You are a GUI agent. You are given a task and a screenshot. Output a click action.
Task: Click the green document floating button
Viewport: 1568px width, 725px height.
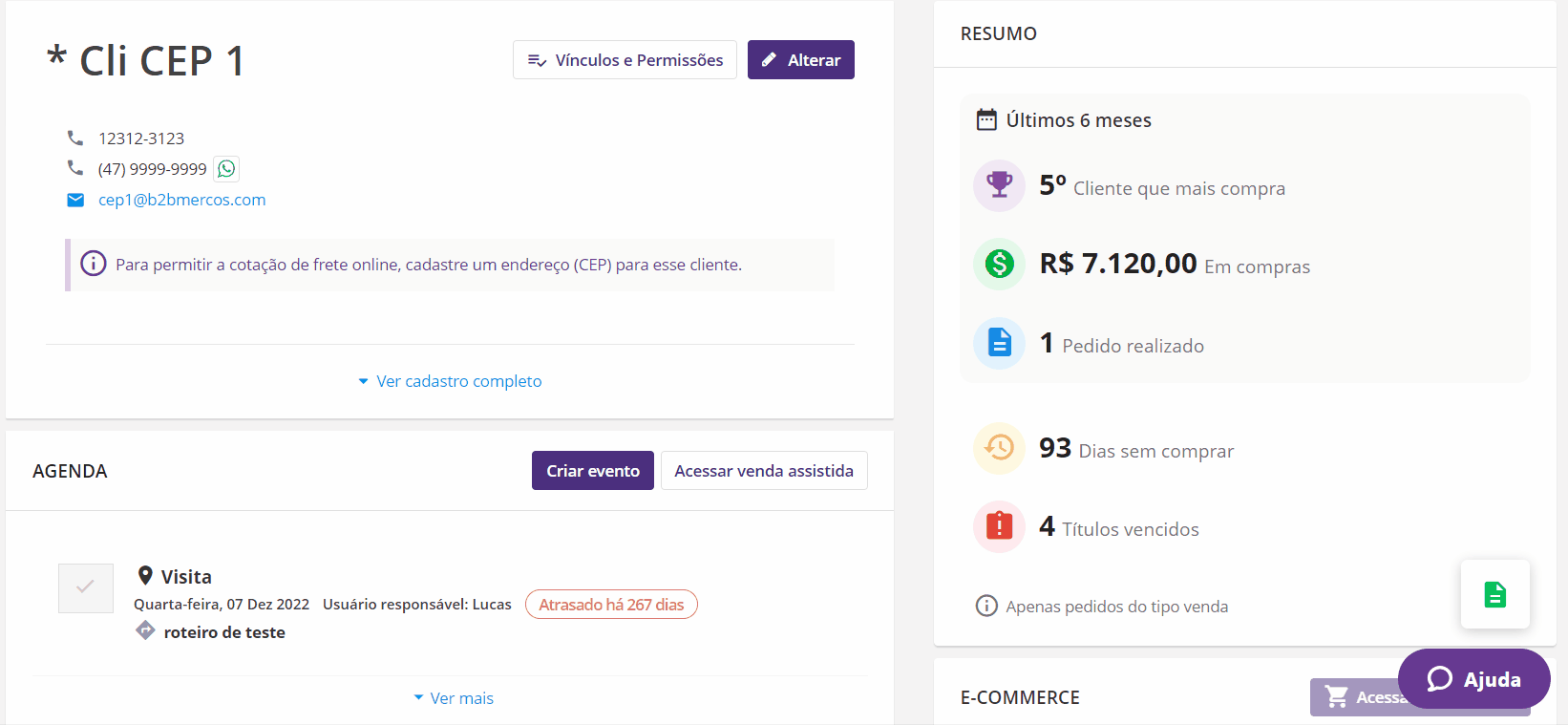pos(1494,594)
